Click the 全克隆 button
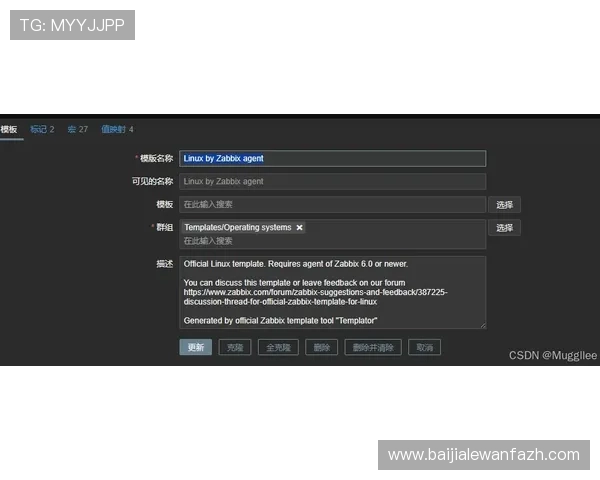Screen dimensions: 600x480 point(277,348)
